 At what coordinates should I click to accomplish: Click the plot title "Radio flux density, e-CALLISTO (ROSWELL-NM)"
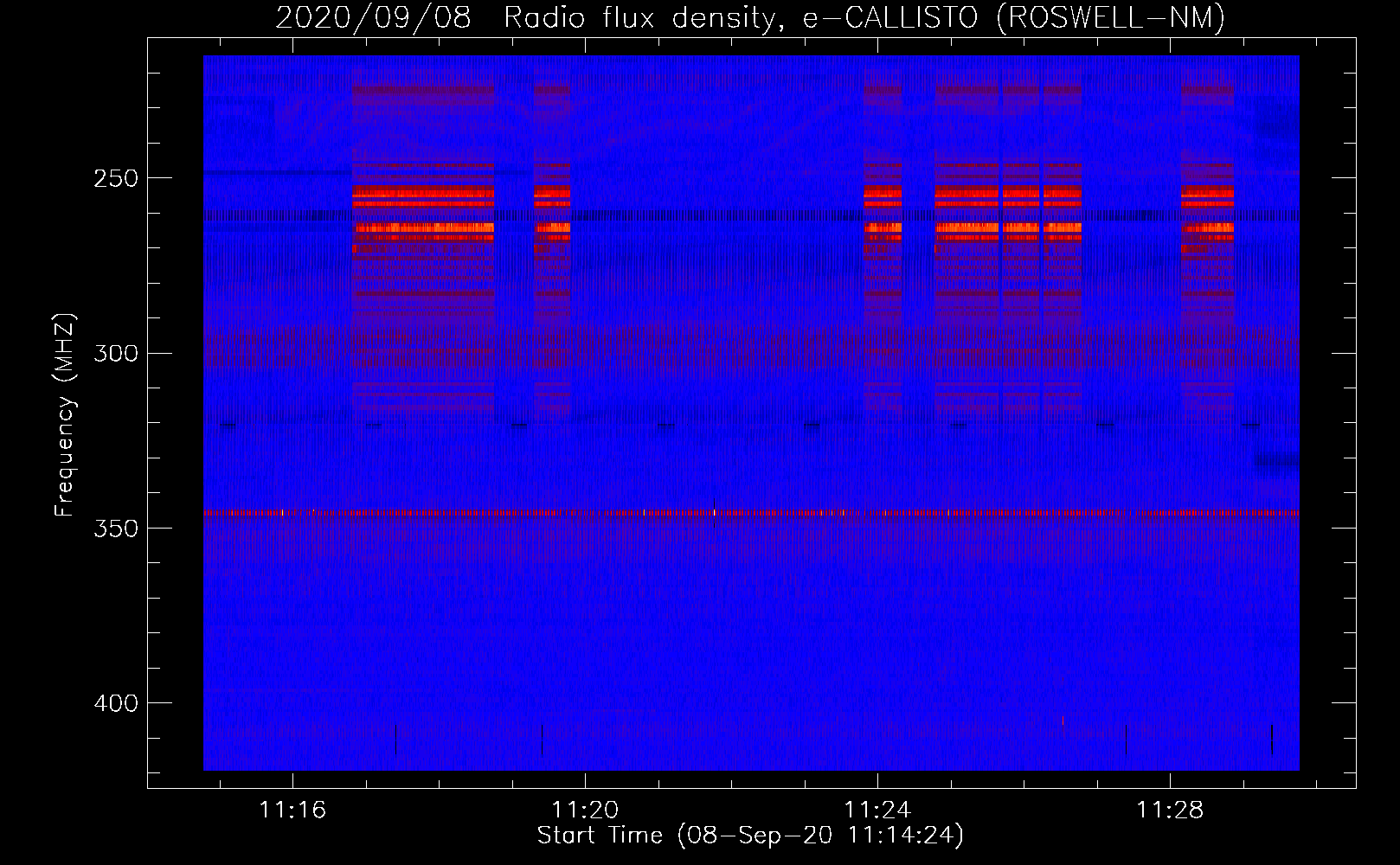point(864,17)
